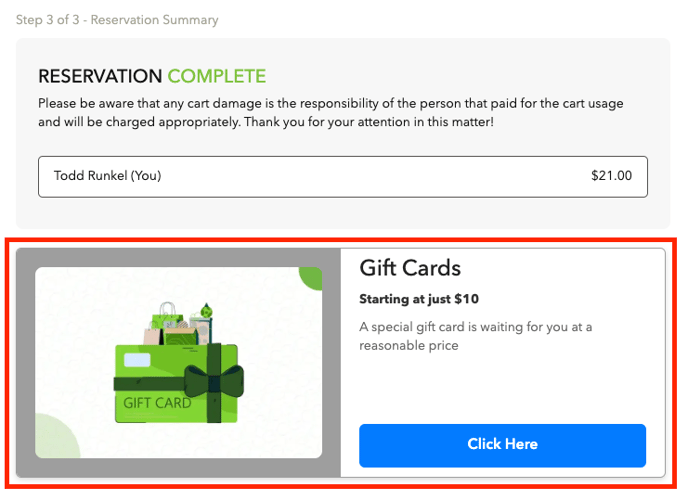Click the green COMPLETE status word
This screenshot has height=500, width=688.
click(217, 76)
